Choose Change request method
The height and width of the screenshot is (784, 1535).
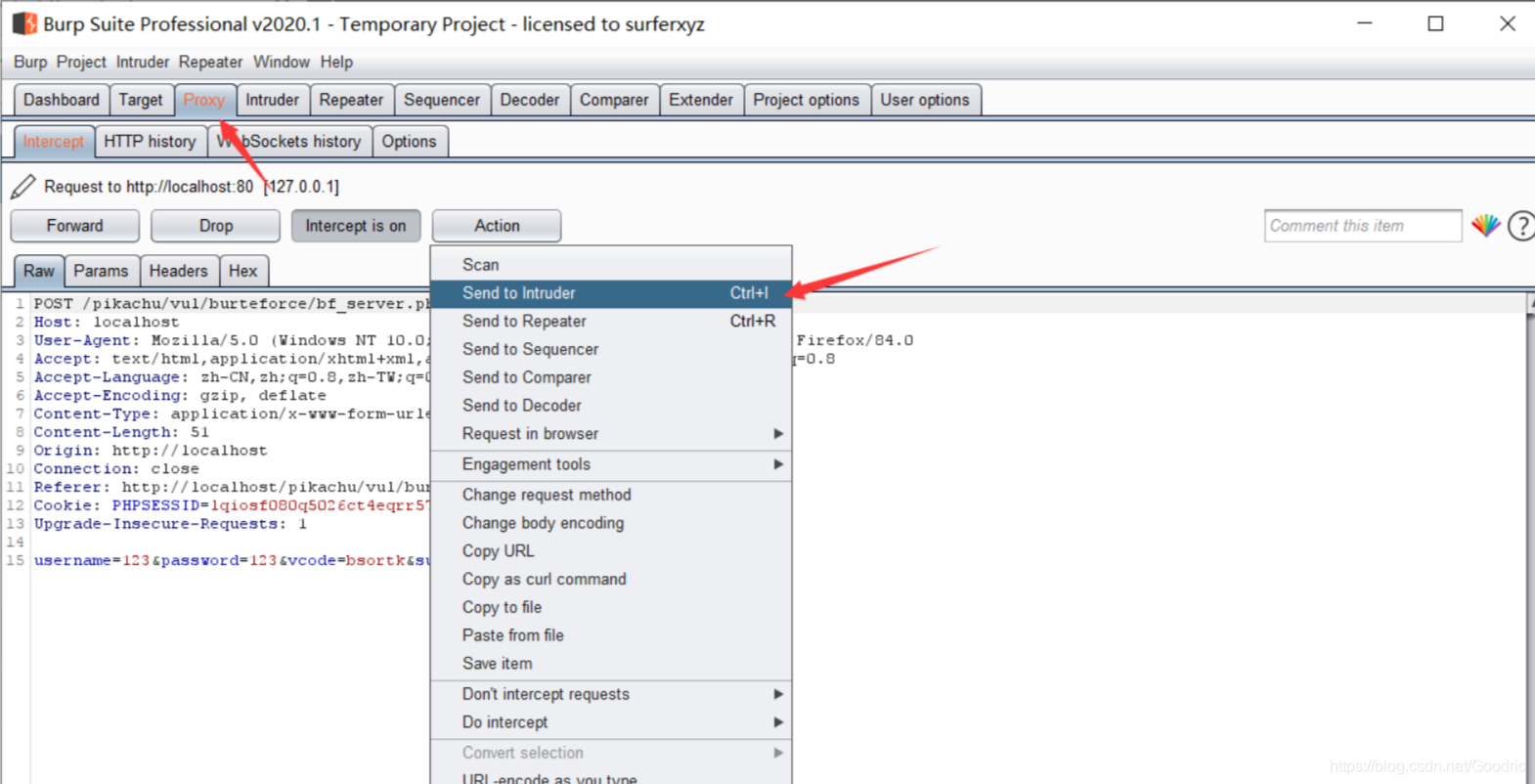611,495
